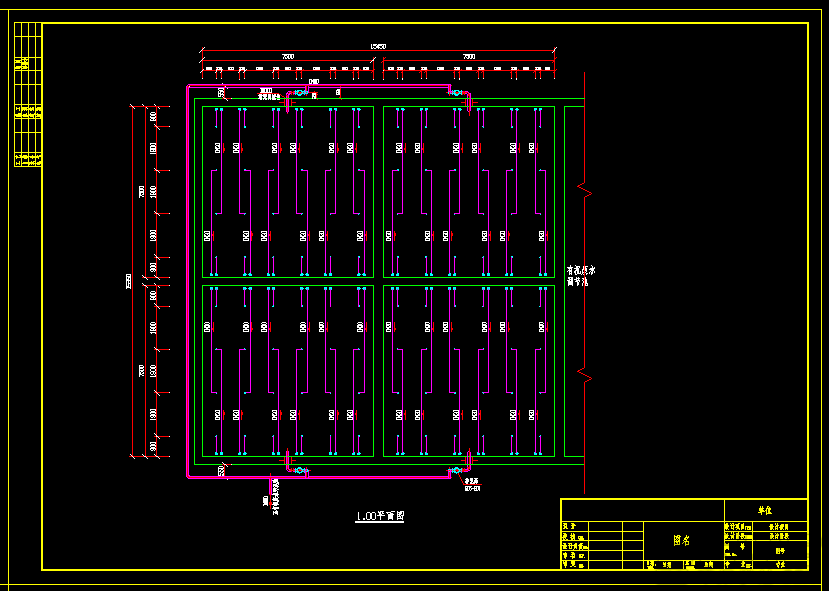Viewport: 829px width, 591px height.
Task: Click the revision table in the sheet margin
Action: [27, 95]
